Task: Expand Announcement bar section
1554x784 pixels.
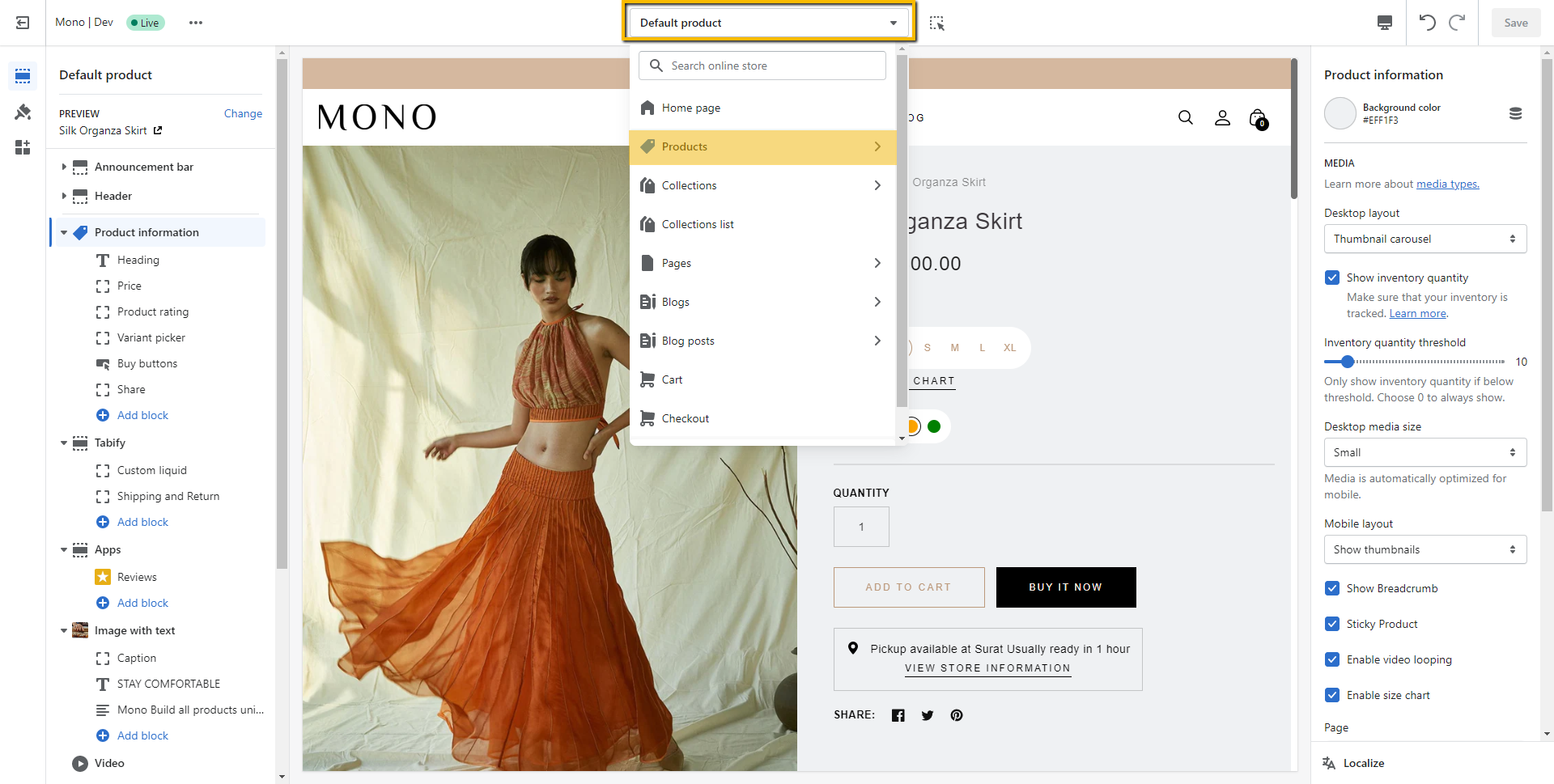Action: 64,167
